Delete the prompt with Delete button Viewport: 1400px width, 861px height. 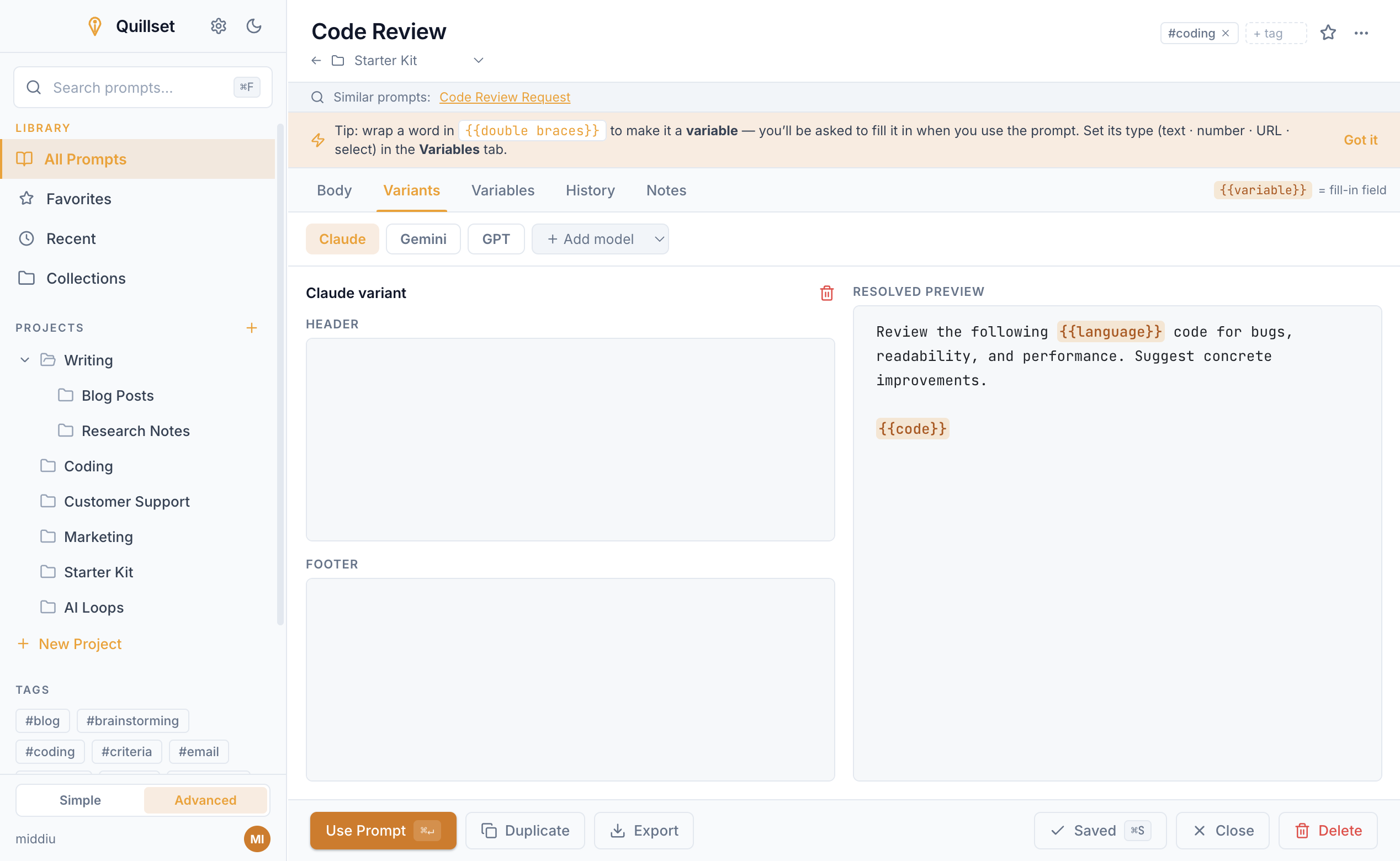click(1328, 831)
